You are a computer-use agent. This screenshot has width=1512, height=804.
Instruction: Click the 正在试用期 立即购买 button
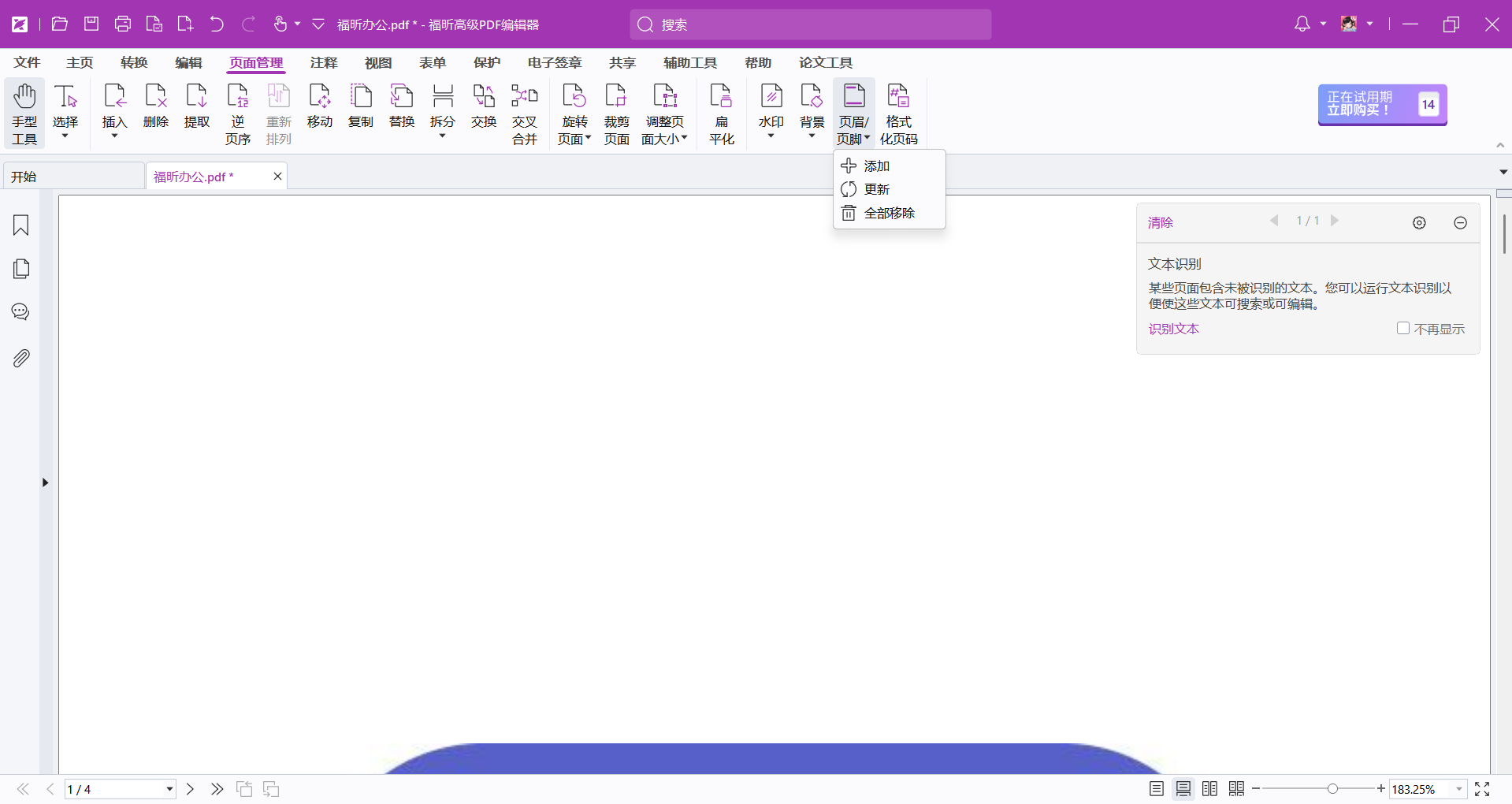coord(1381,104)
